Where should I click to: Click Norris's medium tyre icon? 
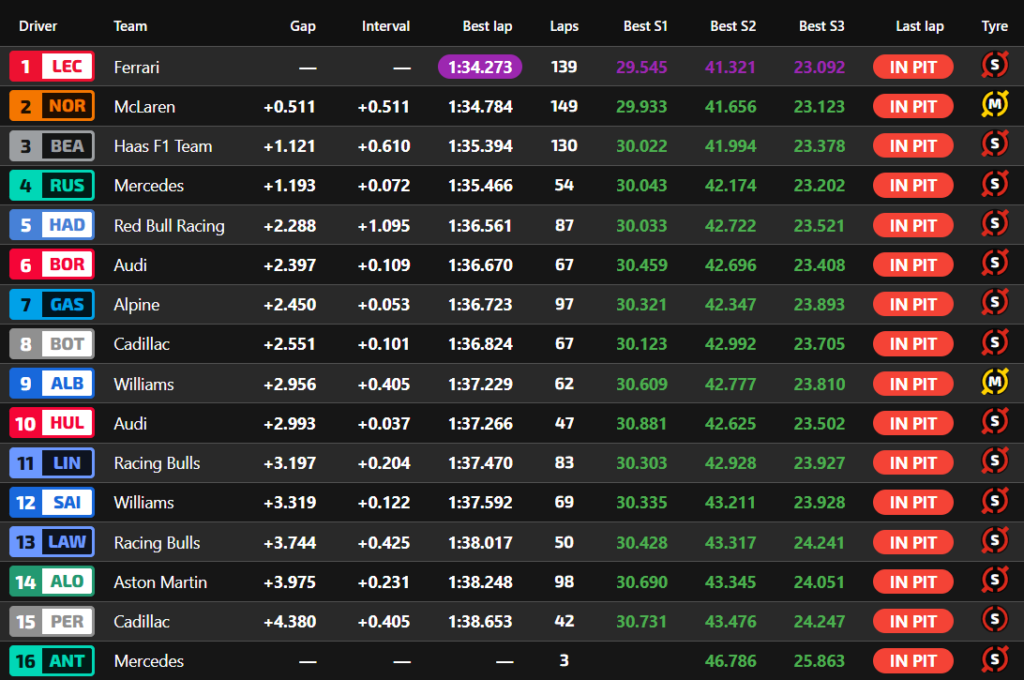(994, 106)
